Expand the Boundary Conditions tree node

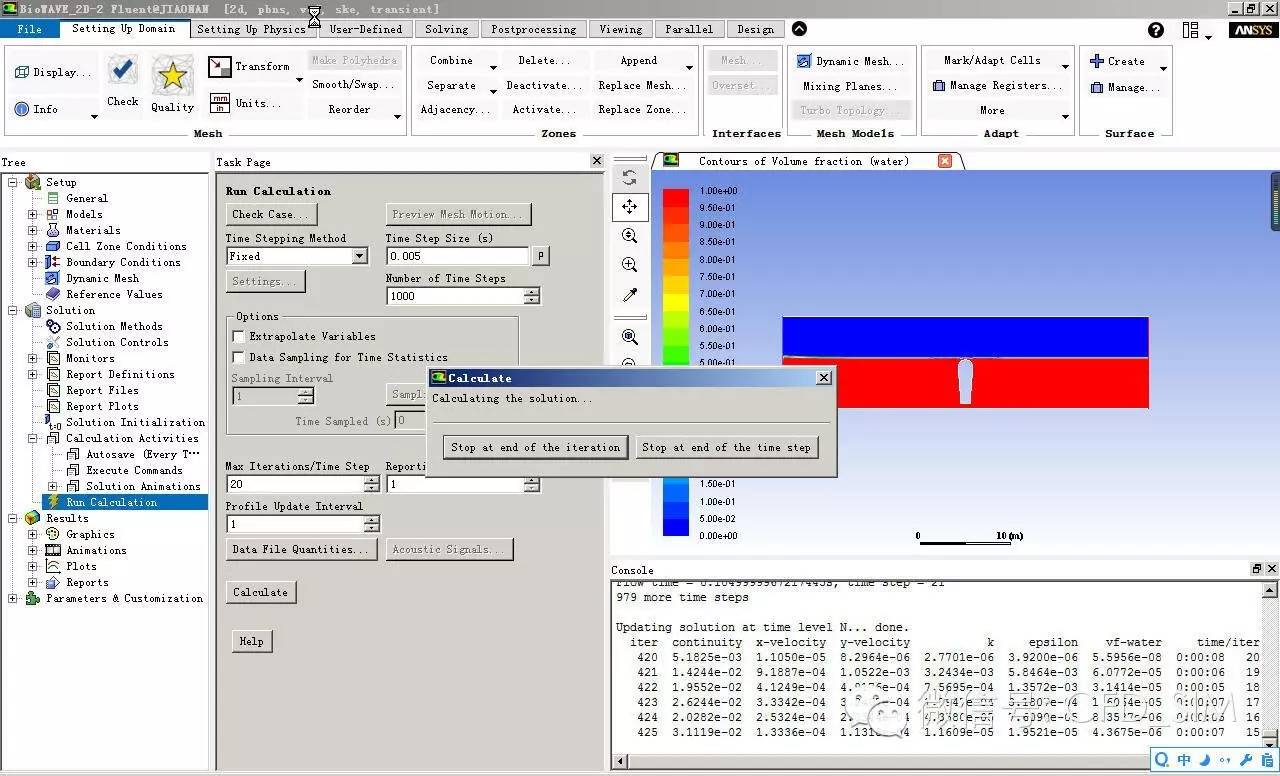pyautogui.click(x=32, y=262)
